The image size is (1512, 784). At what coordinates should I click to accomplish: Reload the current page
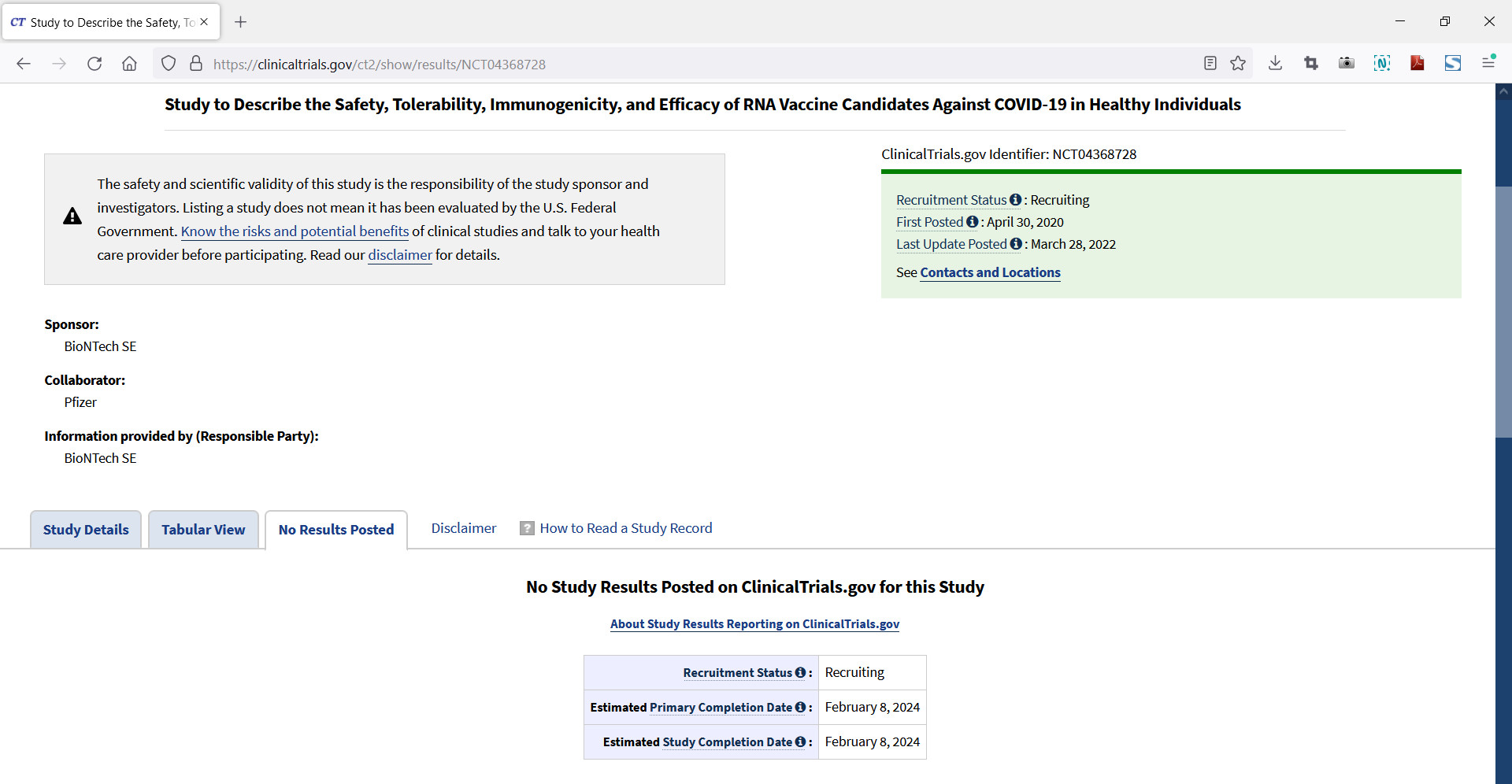(94, 64)
